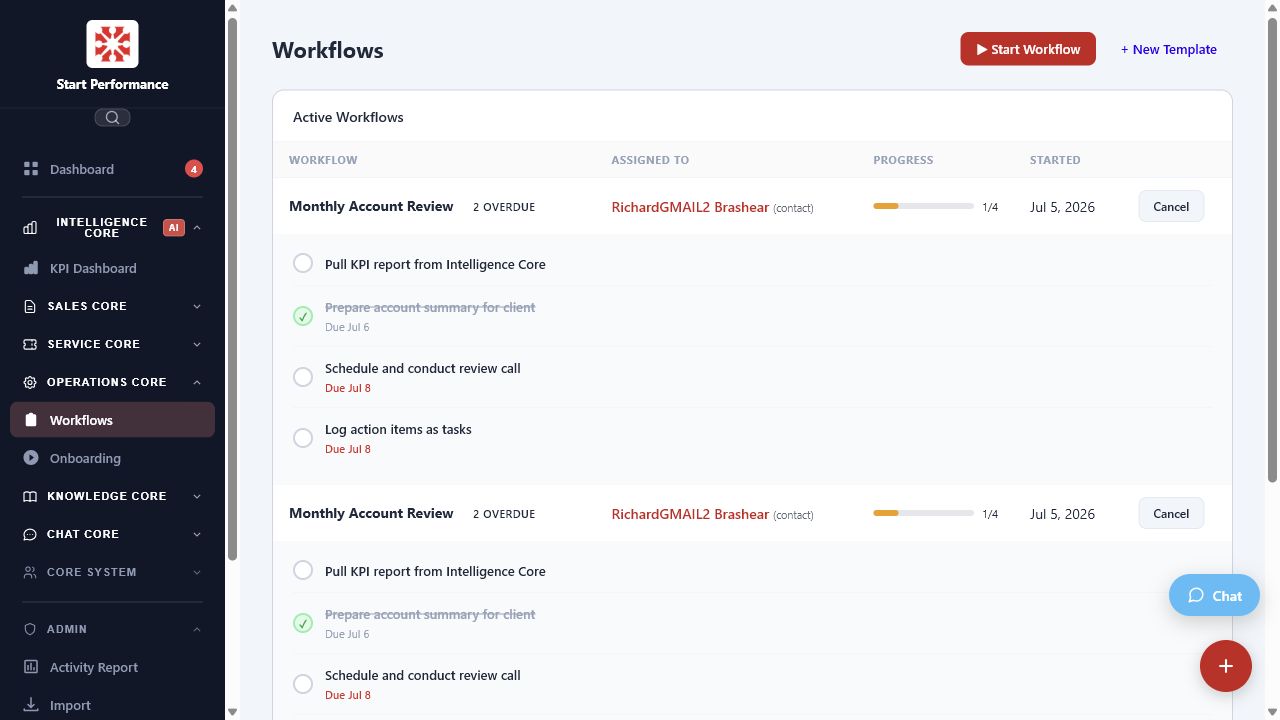Click the Import download icon
Image resolution: width=1280 pixels, height=720 pixels.
[x=31, y=705]
